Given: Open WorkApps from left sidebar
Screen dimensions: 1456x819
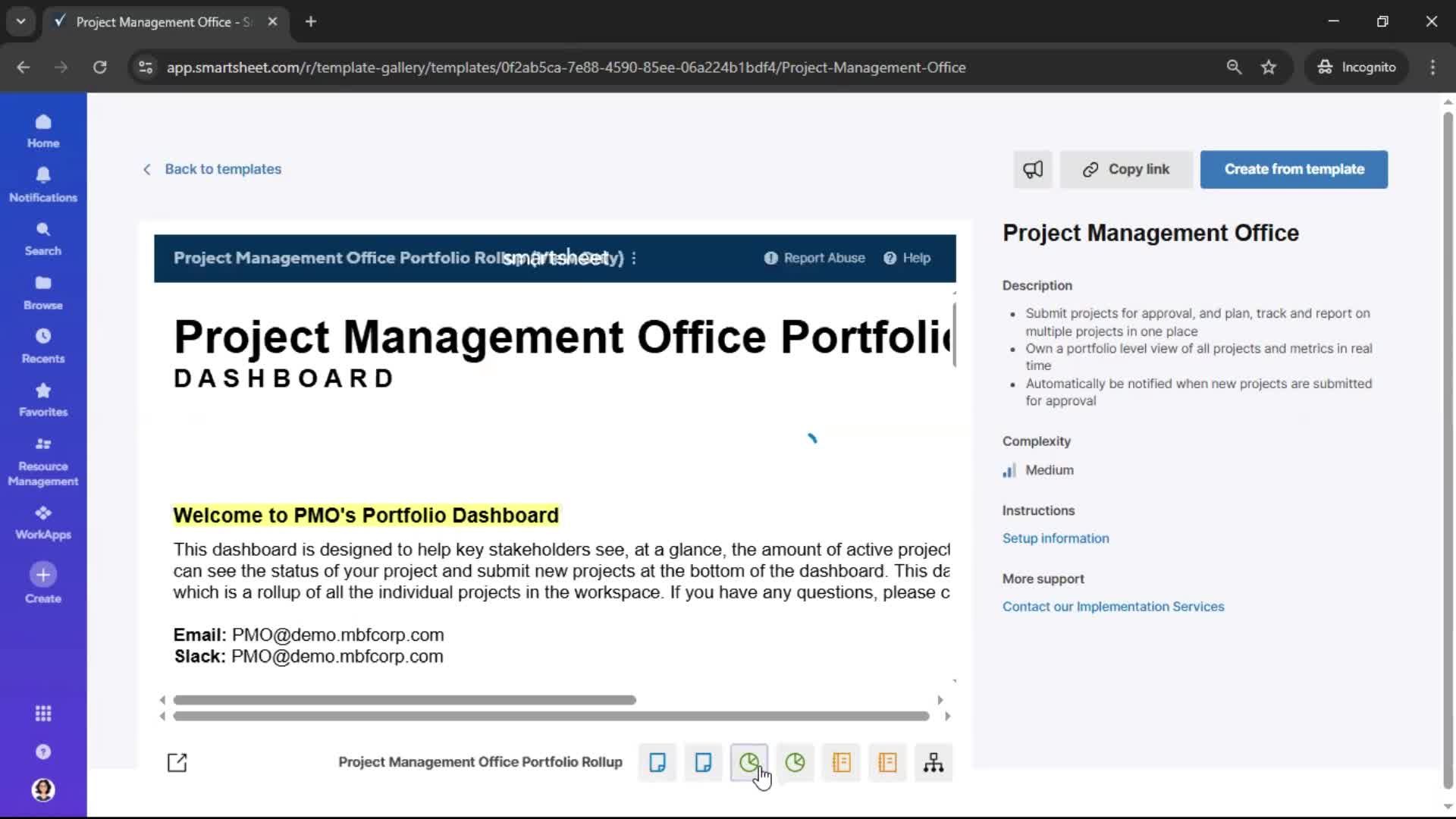Looking at the screenshot, I should [x=43, y=522].
